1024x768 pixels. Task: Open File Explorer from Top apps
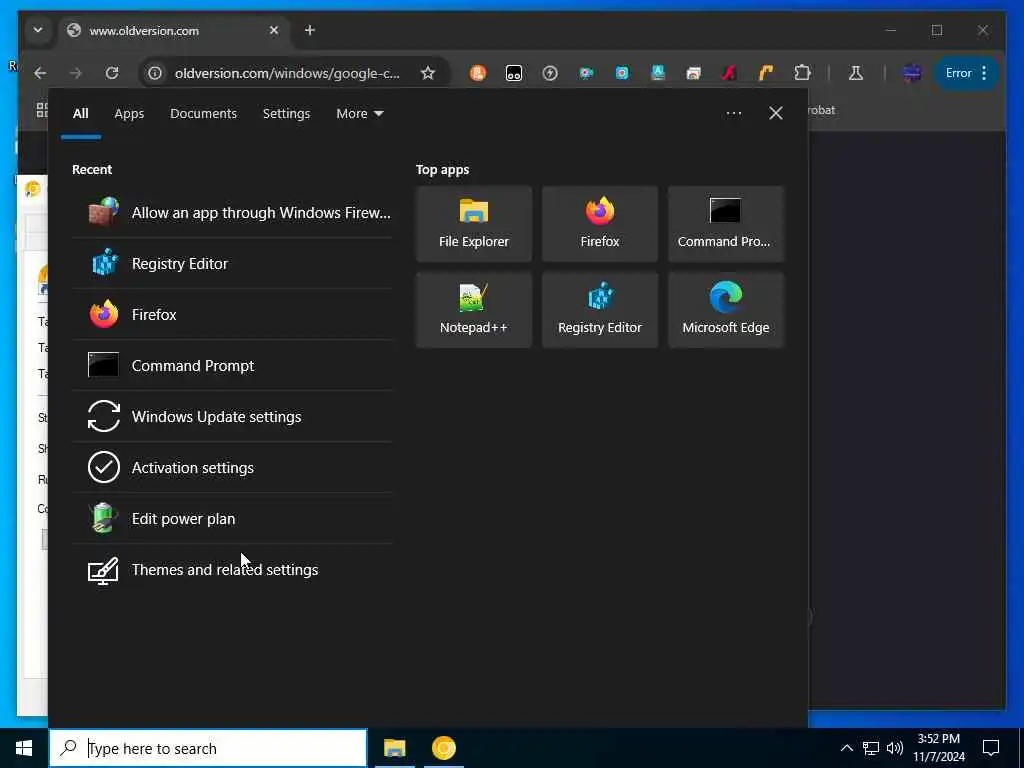473,224
